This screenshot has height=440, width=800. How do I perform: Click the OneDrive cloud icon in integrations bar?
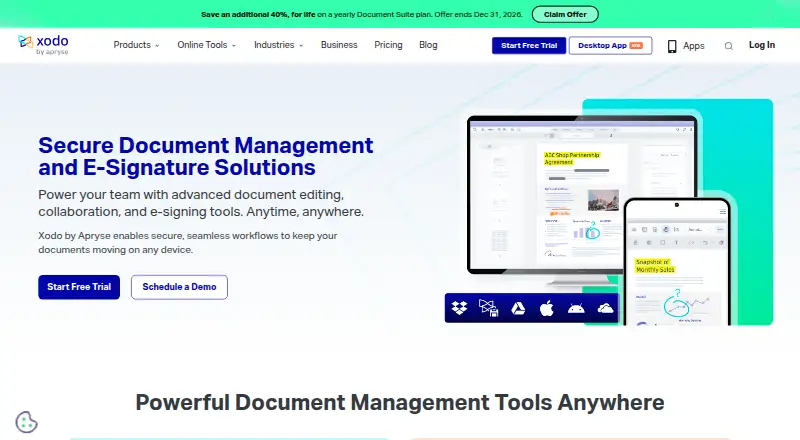point(605,308)
